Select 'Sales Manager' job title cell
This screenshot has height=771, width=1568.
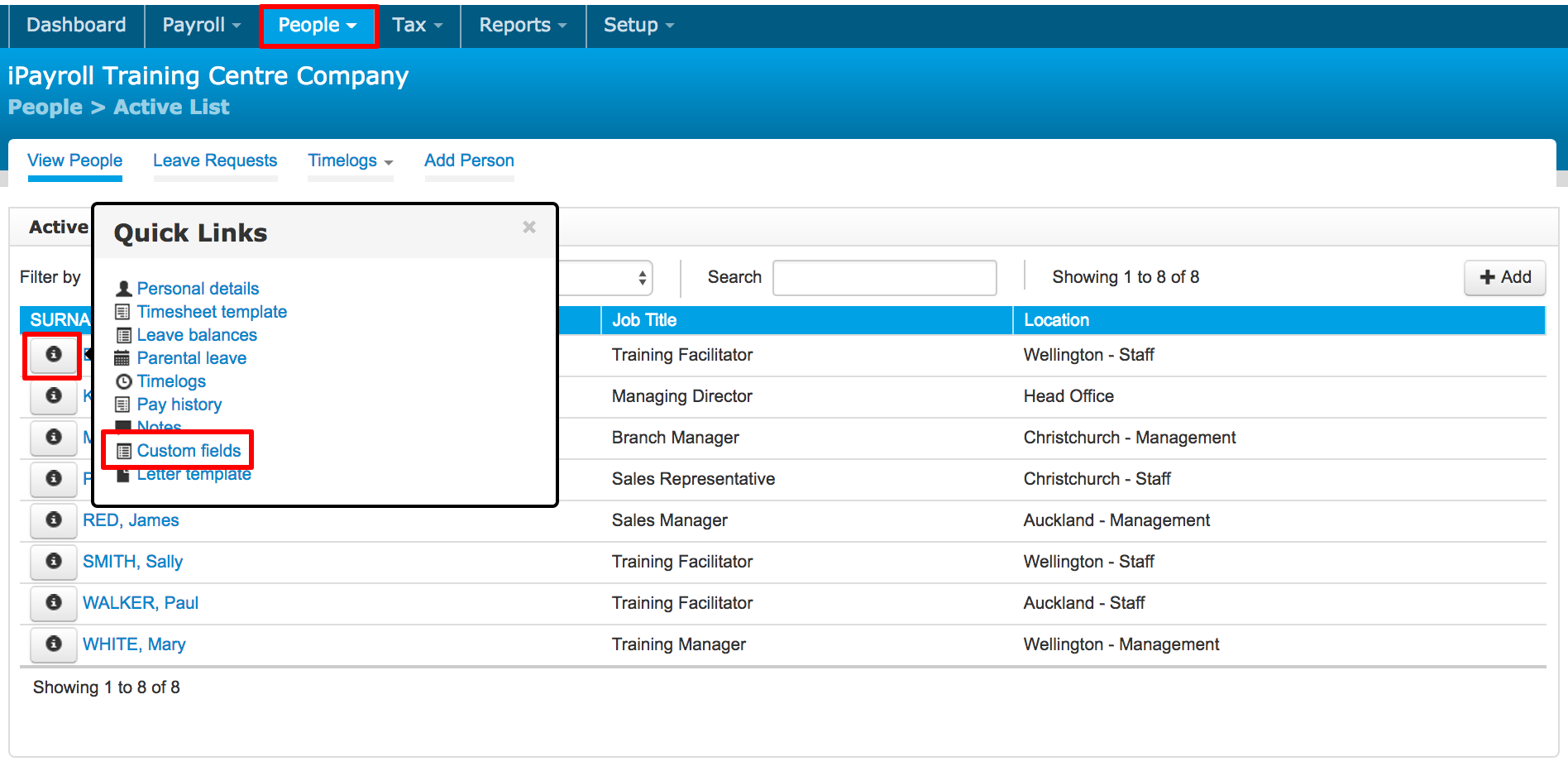pyautogui.click(x=670, y=520)
